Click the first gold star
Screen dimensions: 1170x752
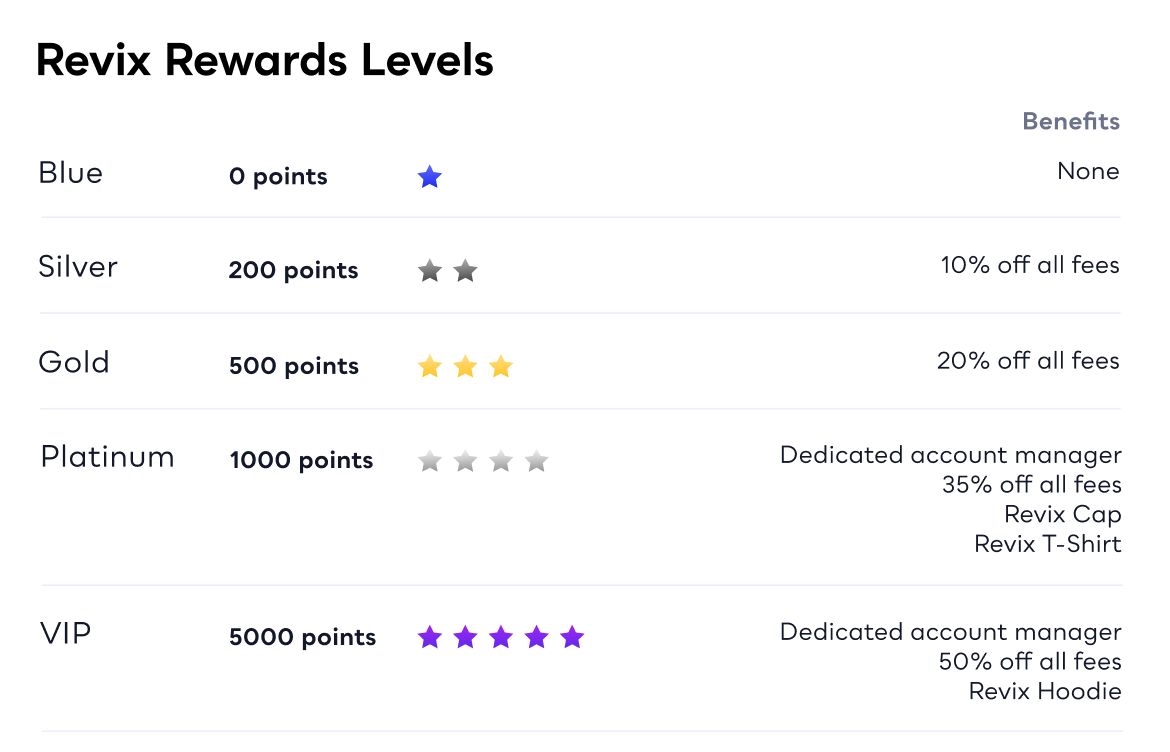(x=429, y=366)
